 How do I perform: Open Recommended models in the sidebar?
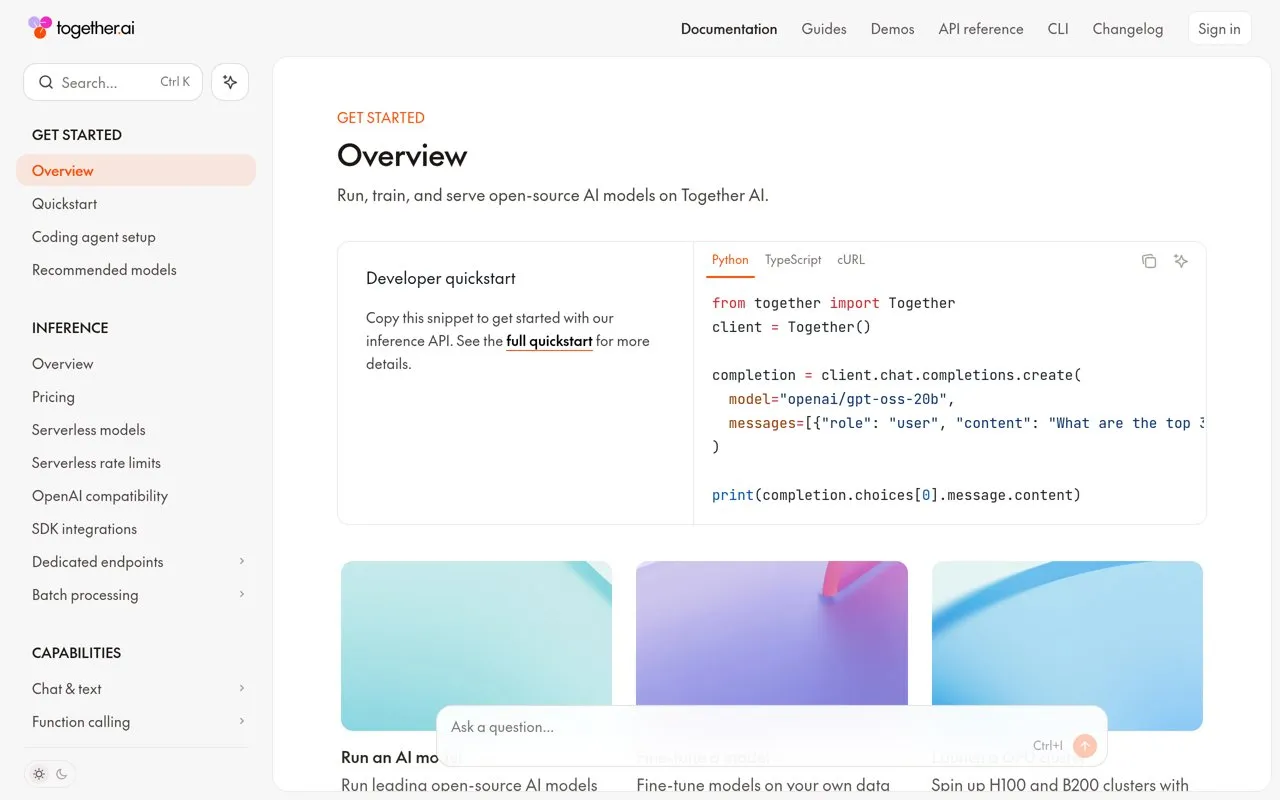[x=136, y=270]
